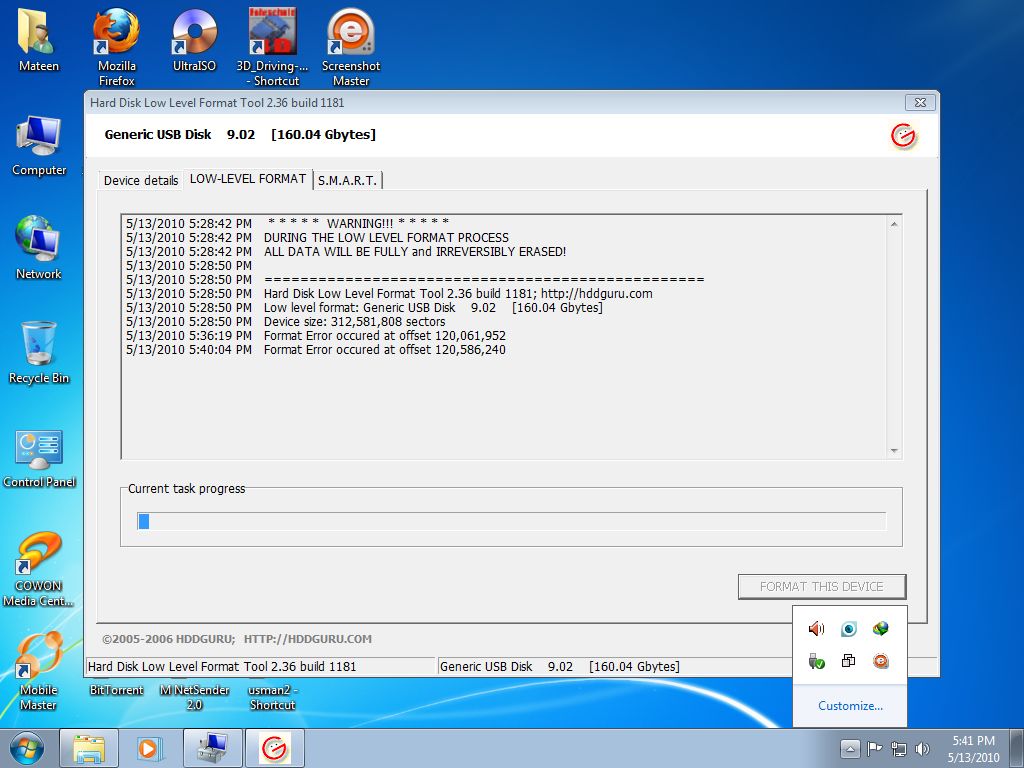Click the network status icon in taskbar
1024x768 pixels.
point(899,749)
